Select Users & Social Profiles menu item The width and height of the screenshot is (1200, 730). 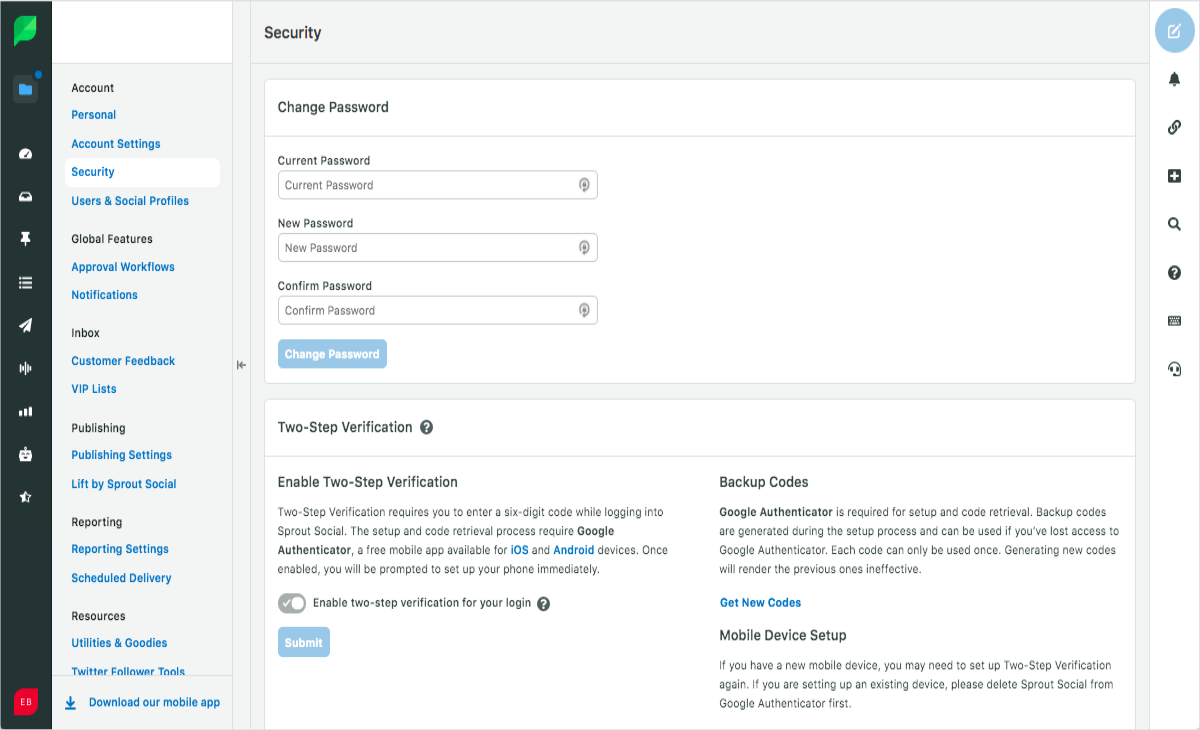coord(130,201)
